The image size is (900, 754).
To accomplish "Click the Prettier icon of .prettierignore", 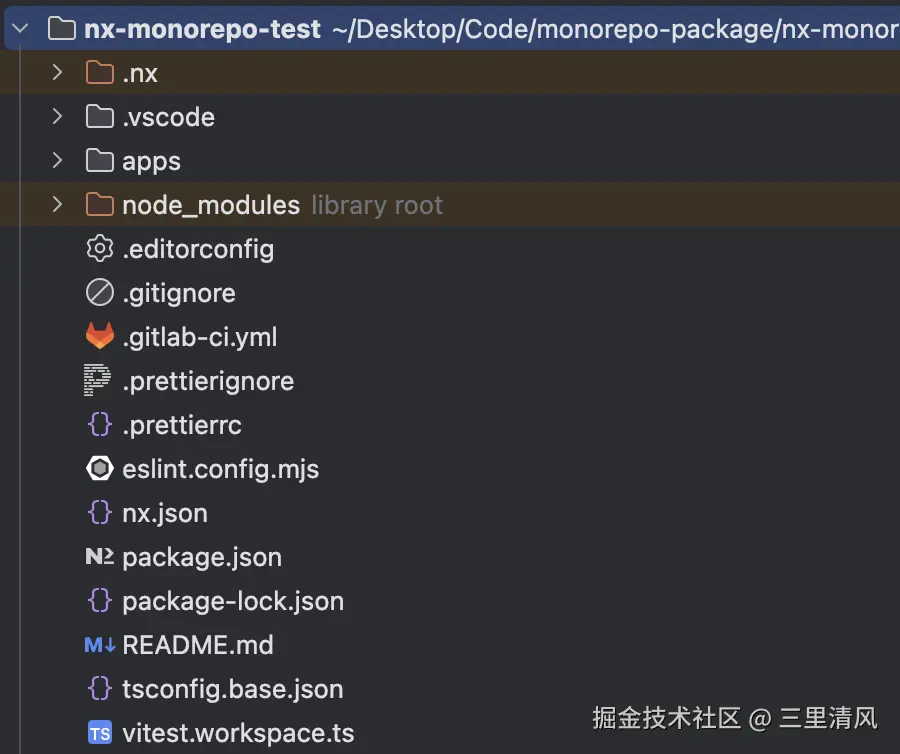I will coord(98,380).
